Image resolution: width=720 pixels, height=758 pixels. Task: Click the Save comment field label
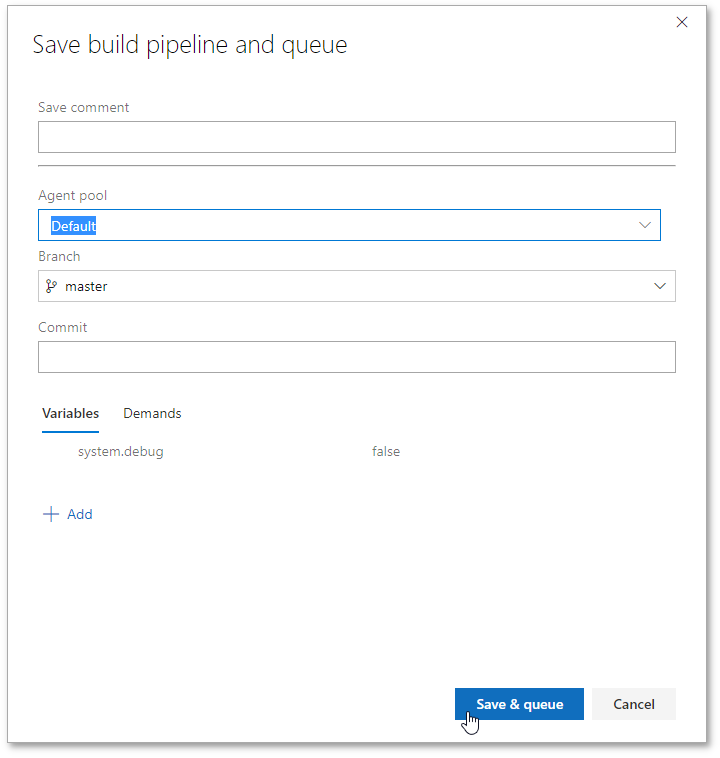83,107
